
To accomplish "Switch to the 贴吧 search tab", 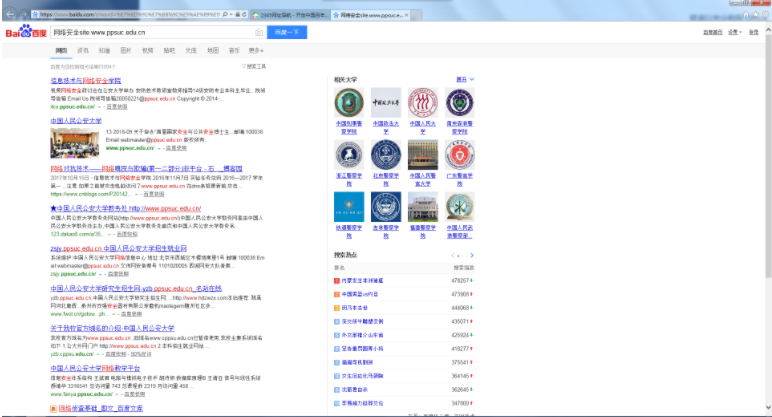I will (x=169, y=50).
